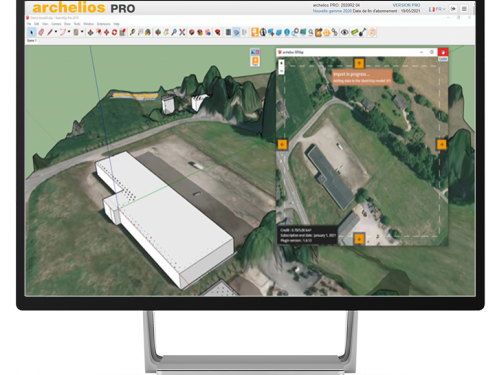
Task: Open the hamburger menu at top right
Action: point(464,9)
